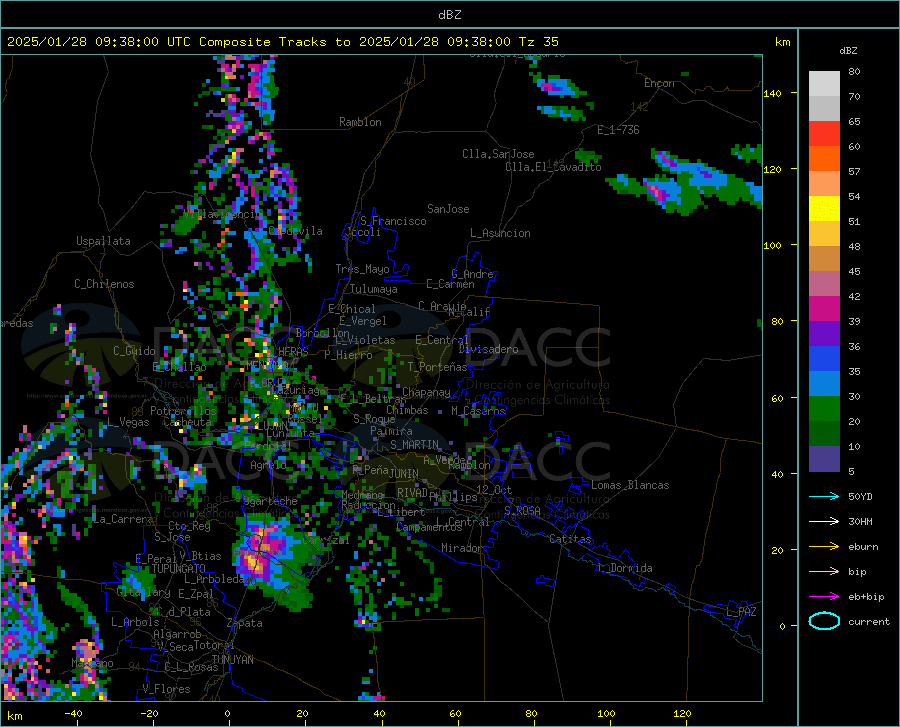The width and height of the screenshot is (900, 727).
Task: Click the Tres_Mayo place label
Action: tap(362, 269)
